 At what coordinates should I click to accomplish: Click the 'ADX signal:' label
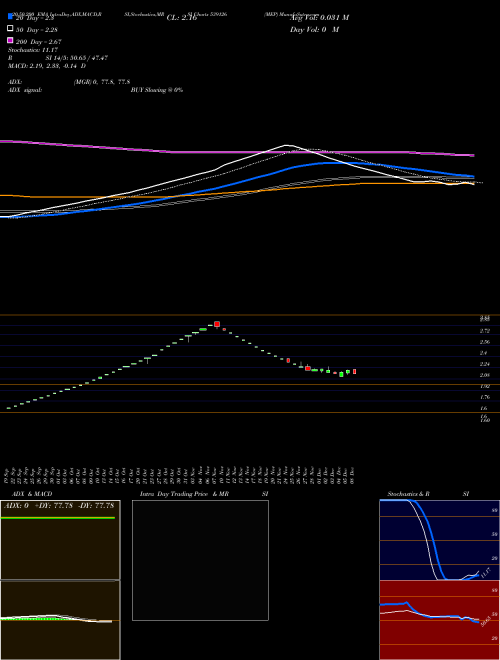point(25,90)
